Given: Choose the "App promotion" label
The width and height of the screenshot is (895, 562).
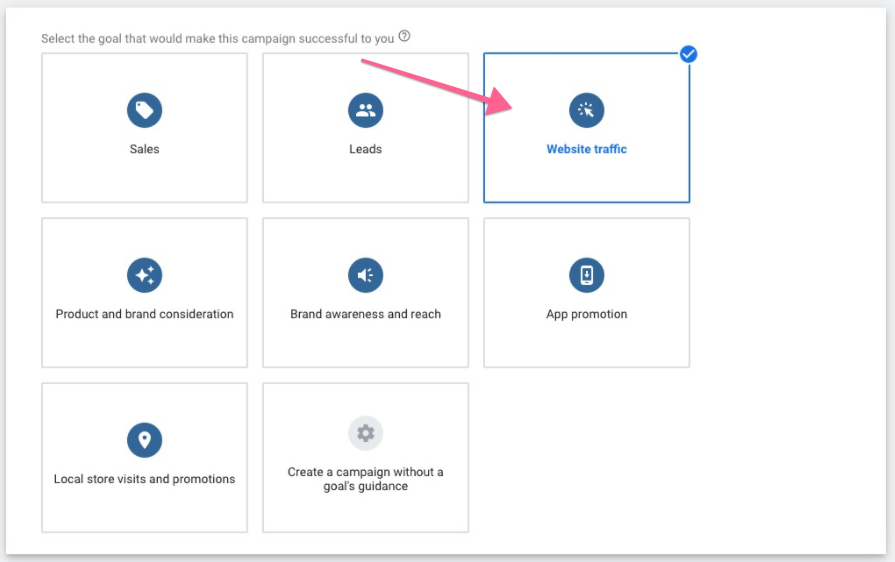Looking at the screenshot, I should click(x=587, y=314).
